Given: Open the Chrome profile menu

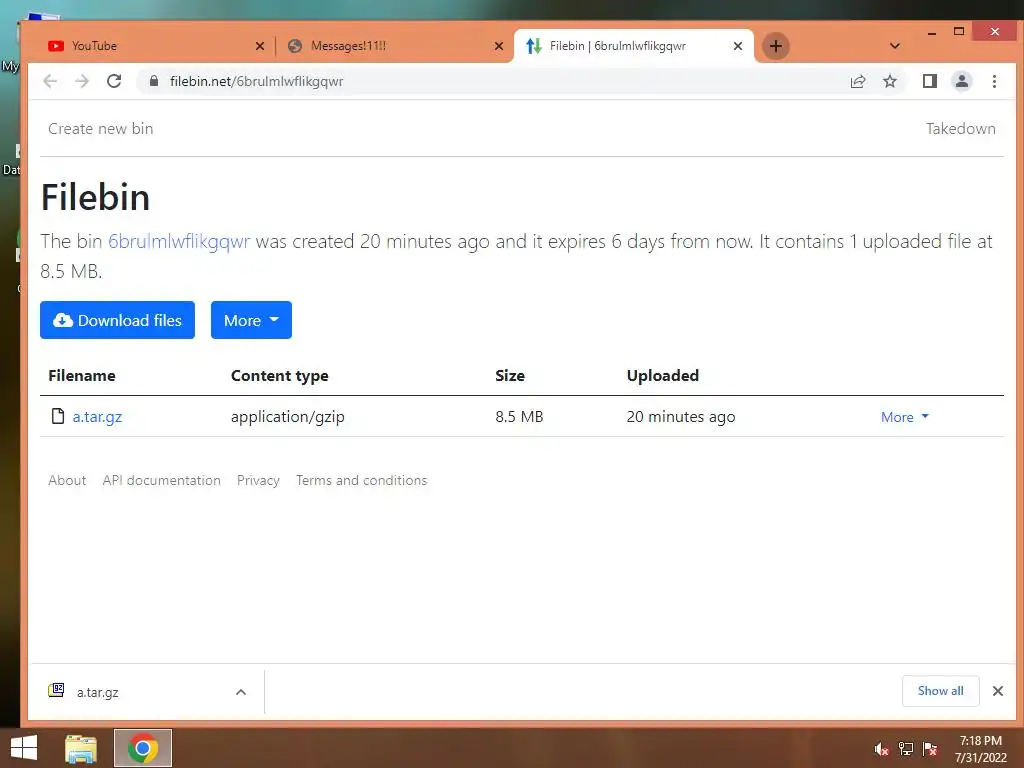Looking at the screenshot, I should tap(961, 81).
